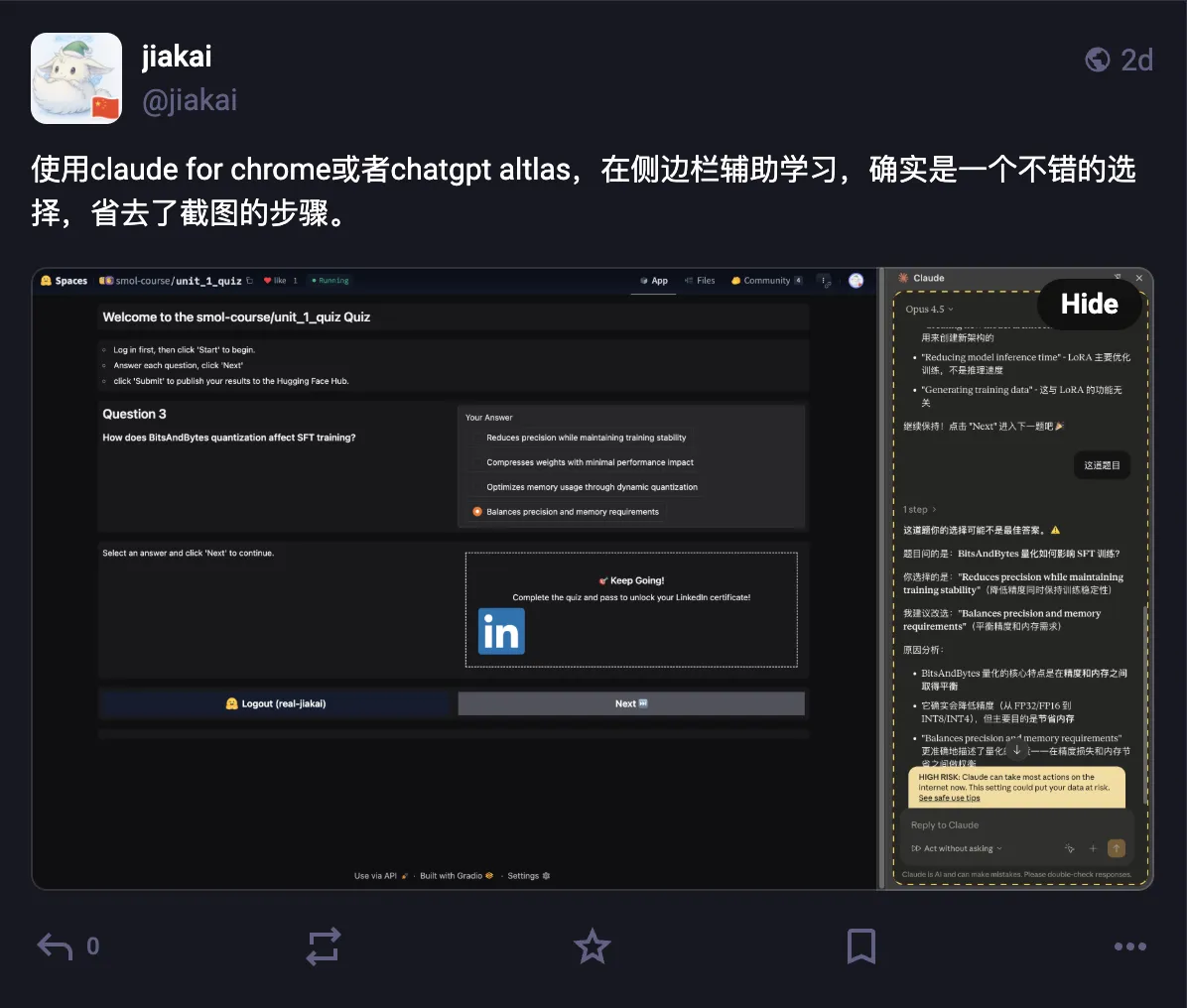Bookmark this post
Screen dimensions: 1187x1008
(860, 946)
